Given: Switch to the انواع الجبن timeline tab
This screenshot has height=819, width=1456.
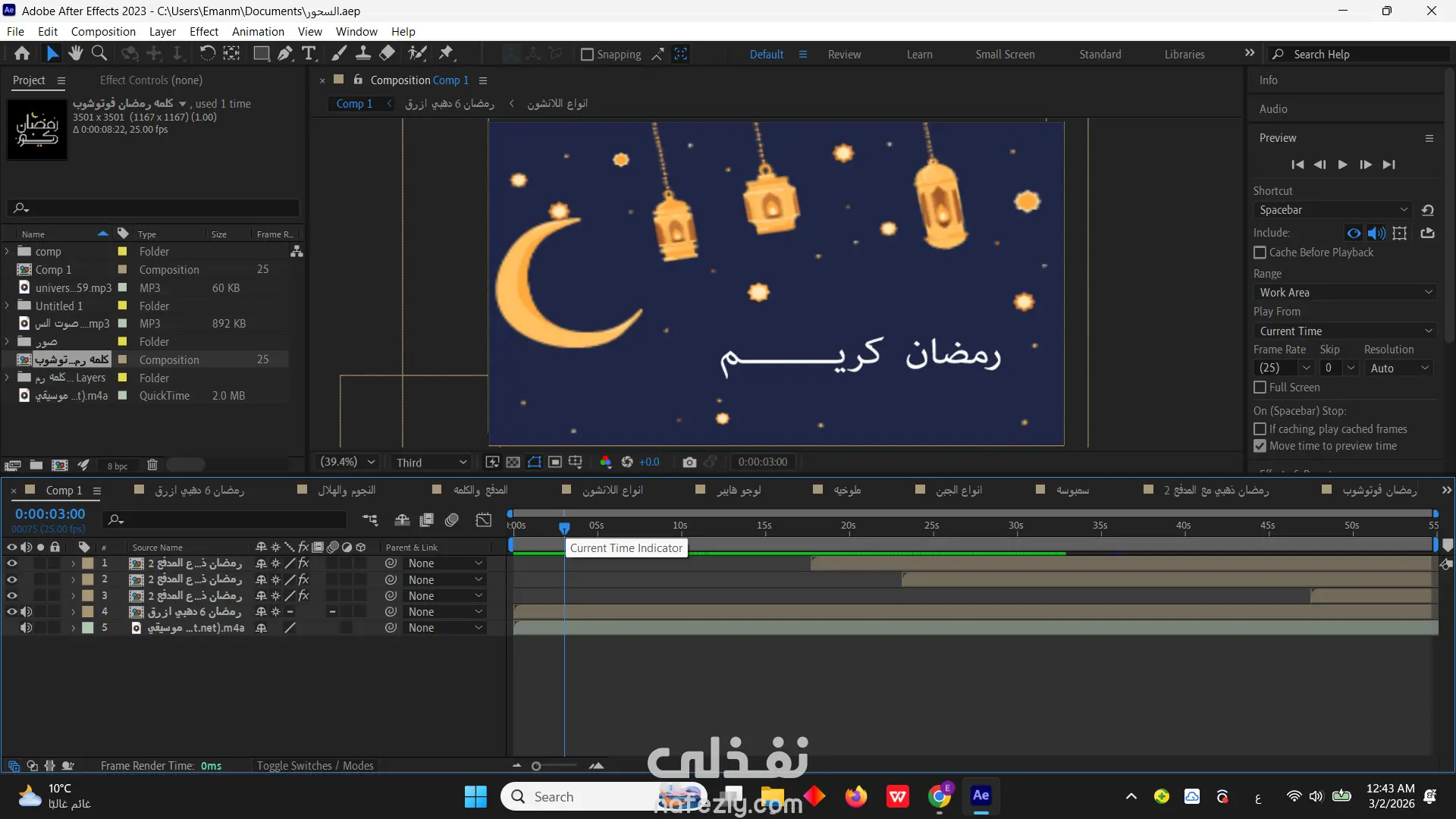Looking at the screenshot, I should pos(959,490).
